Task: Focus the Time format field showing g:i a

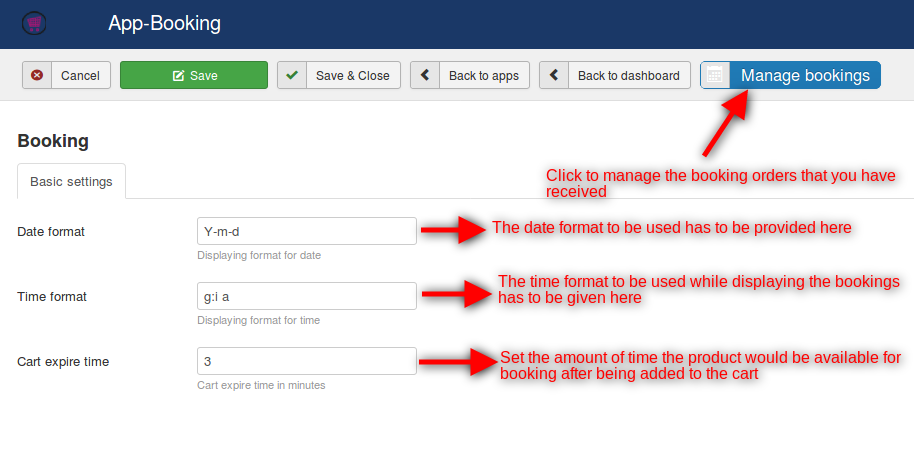Action: point(306,296)
